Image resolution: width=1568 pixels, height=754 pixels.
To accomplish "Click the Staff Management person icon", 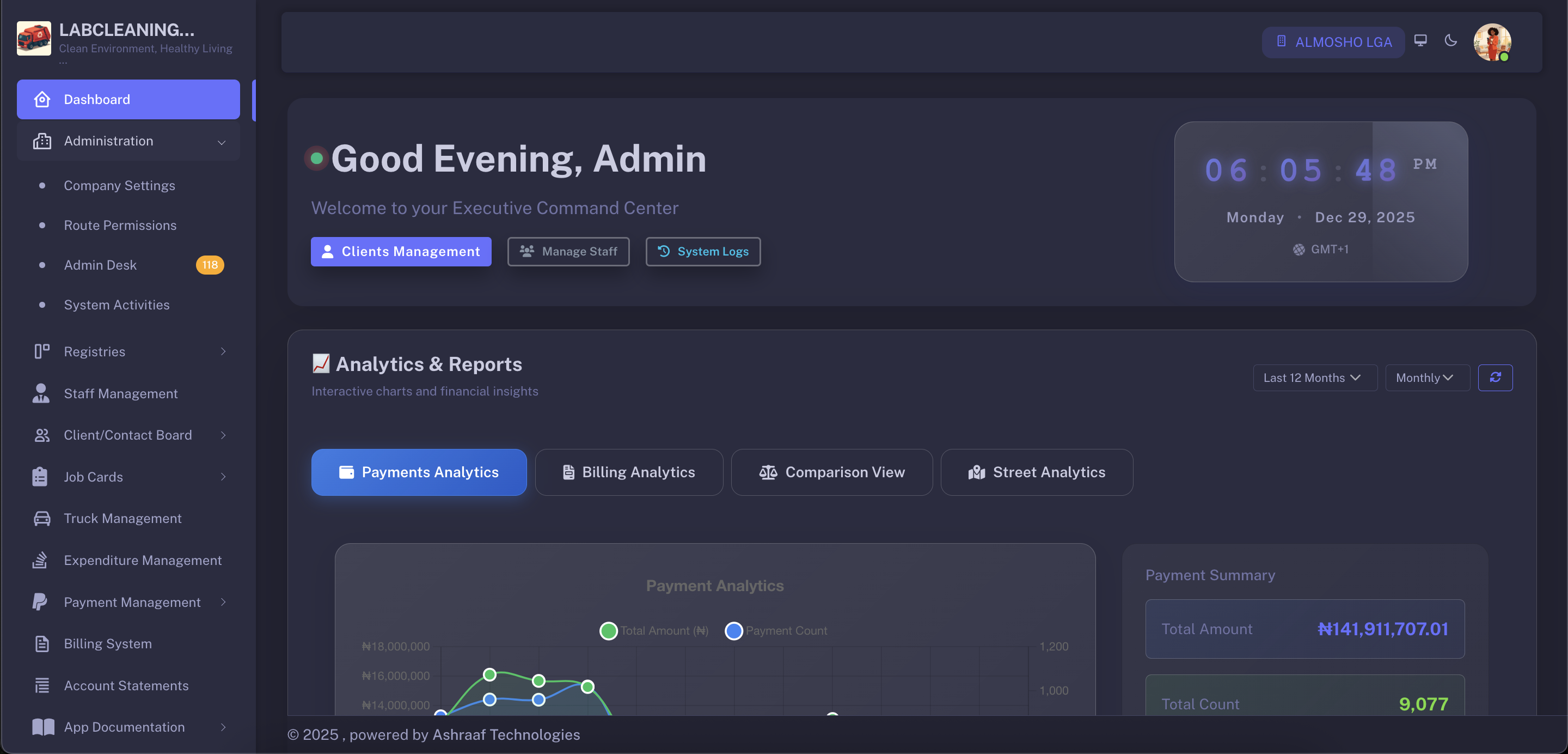I will coord(40,393).
